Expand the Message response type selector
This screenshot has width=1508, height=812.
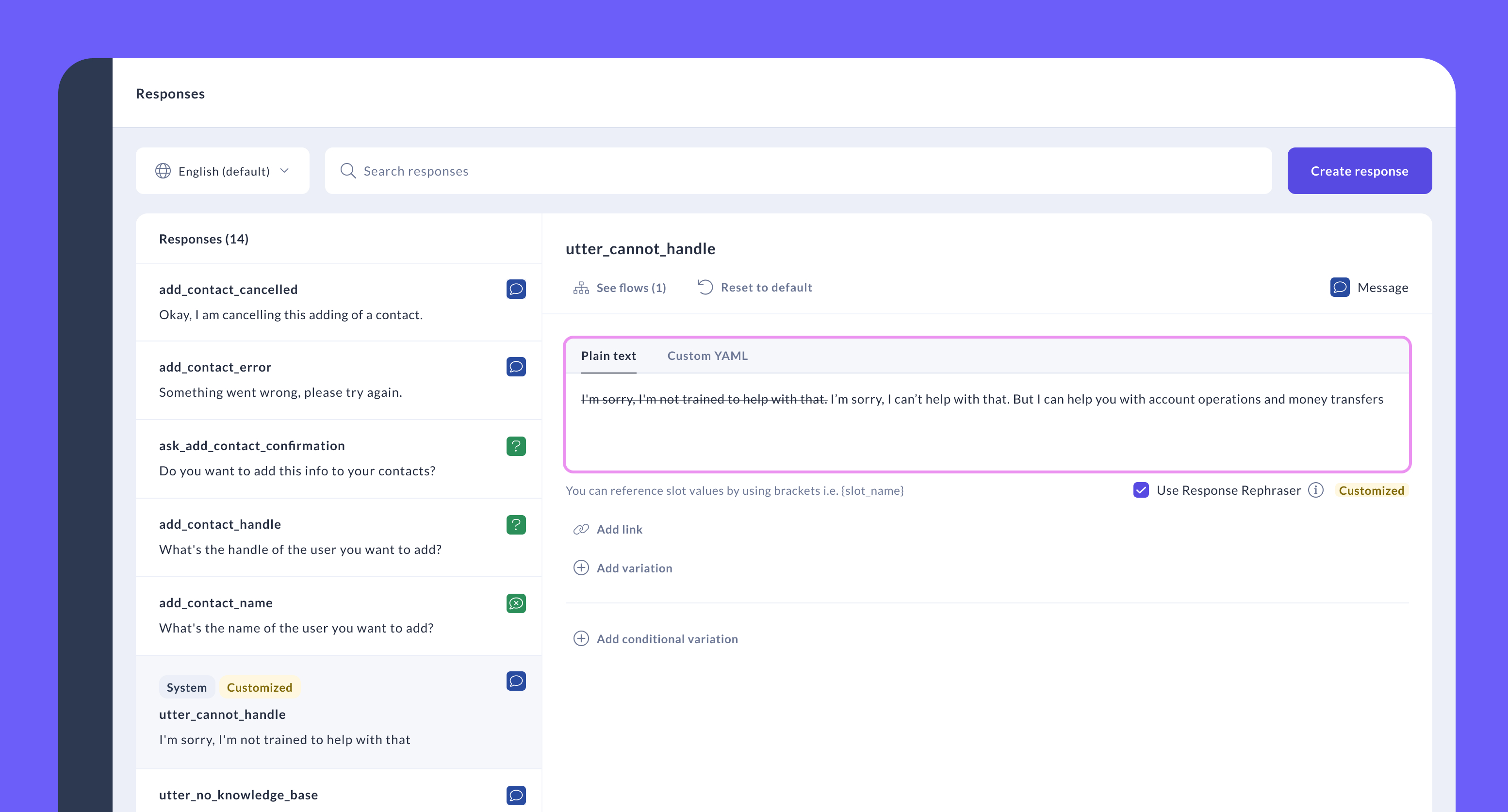[x=1369, y=288]
